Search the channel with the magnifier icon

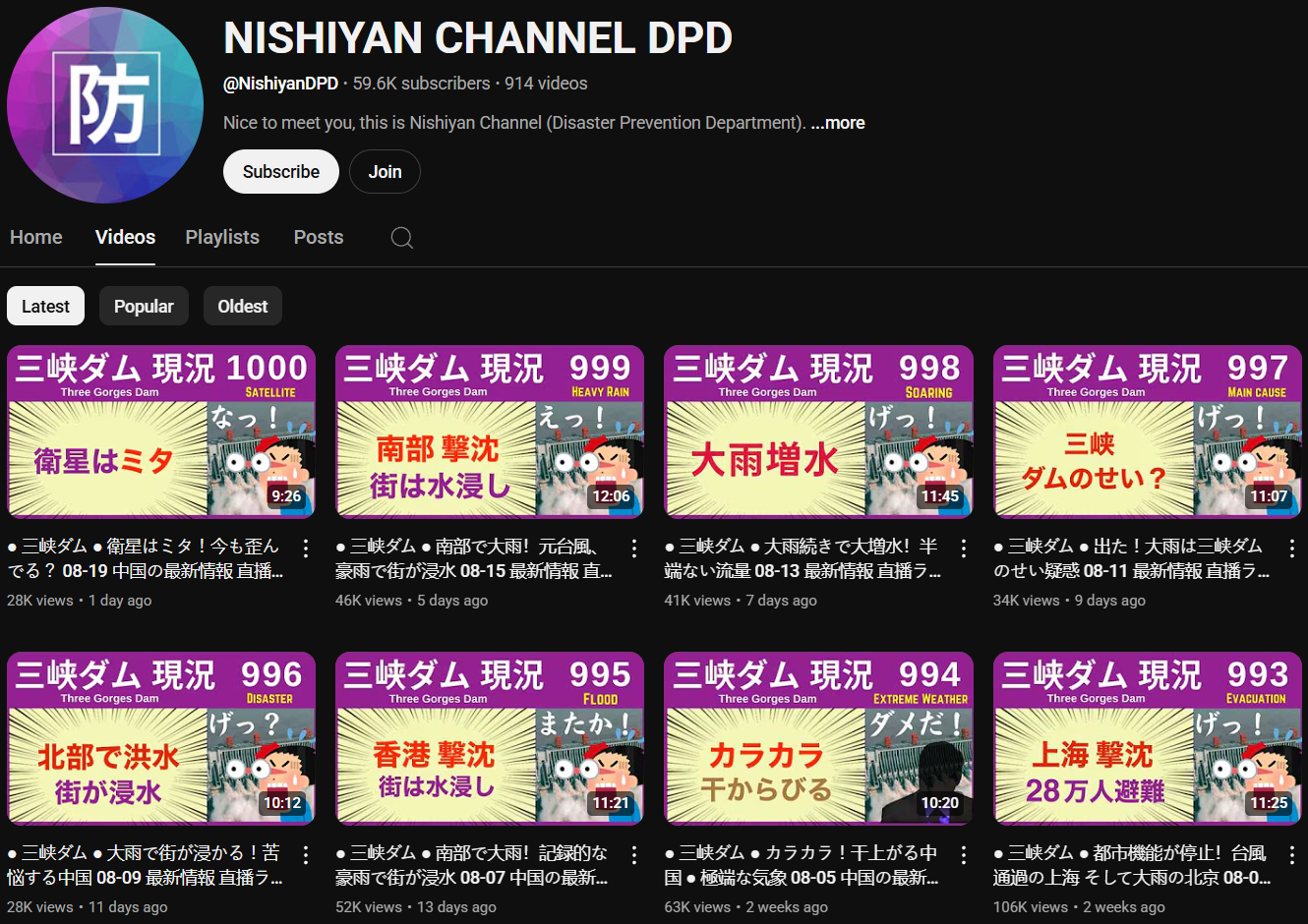click(x=401, y=238)
